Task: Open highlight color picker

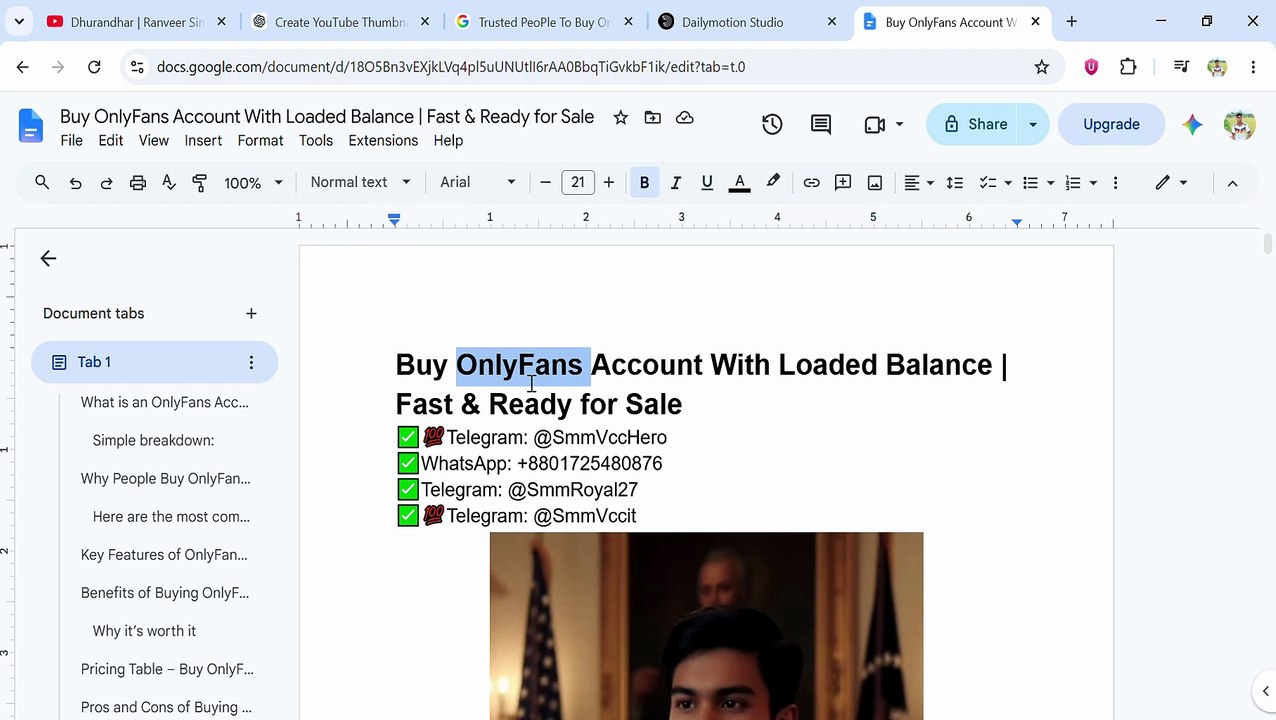Action: [x=773, y=182]
